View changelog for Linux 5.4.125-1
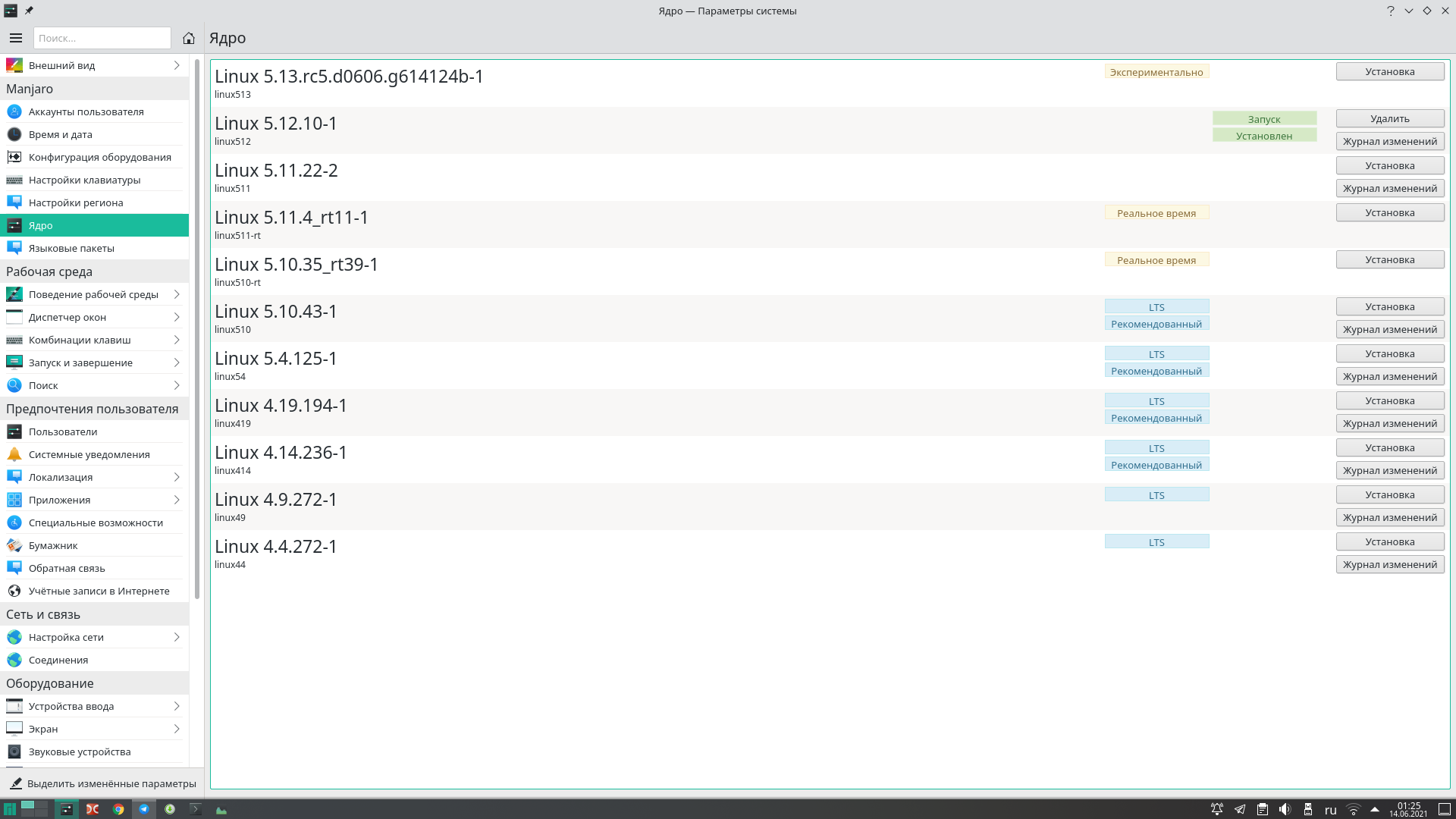The width and height of the screenshot is (1456, 819). (x=1390, y=376)
